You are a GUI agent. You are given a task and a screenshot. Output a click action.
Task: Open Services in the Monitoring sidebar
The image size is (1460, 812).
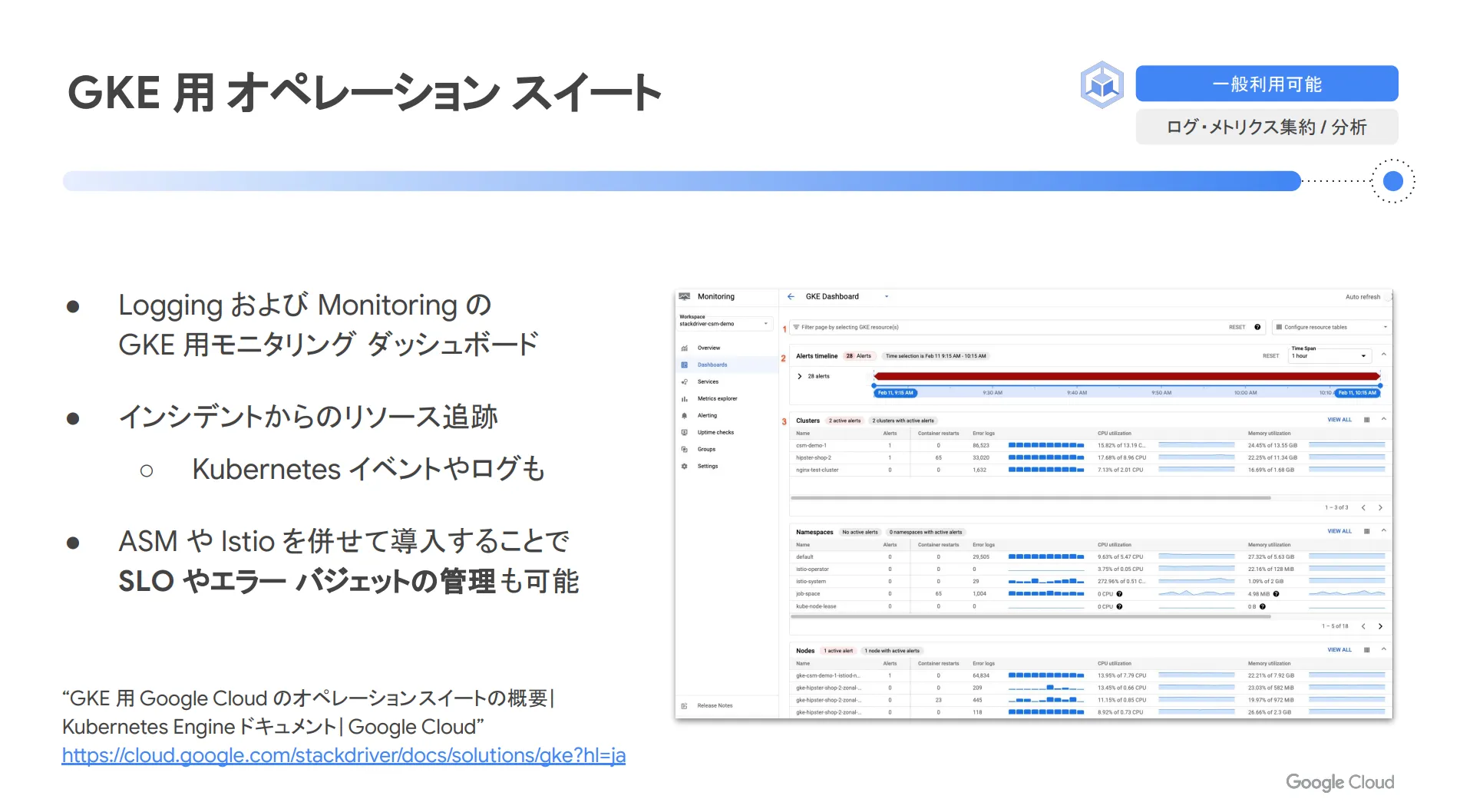point(708,381)
